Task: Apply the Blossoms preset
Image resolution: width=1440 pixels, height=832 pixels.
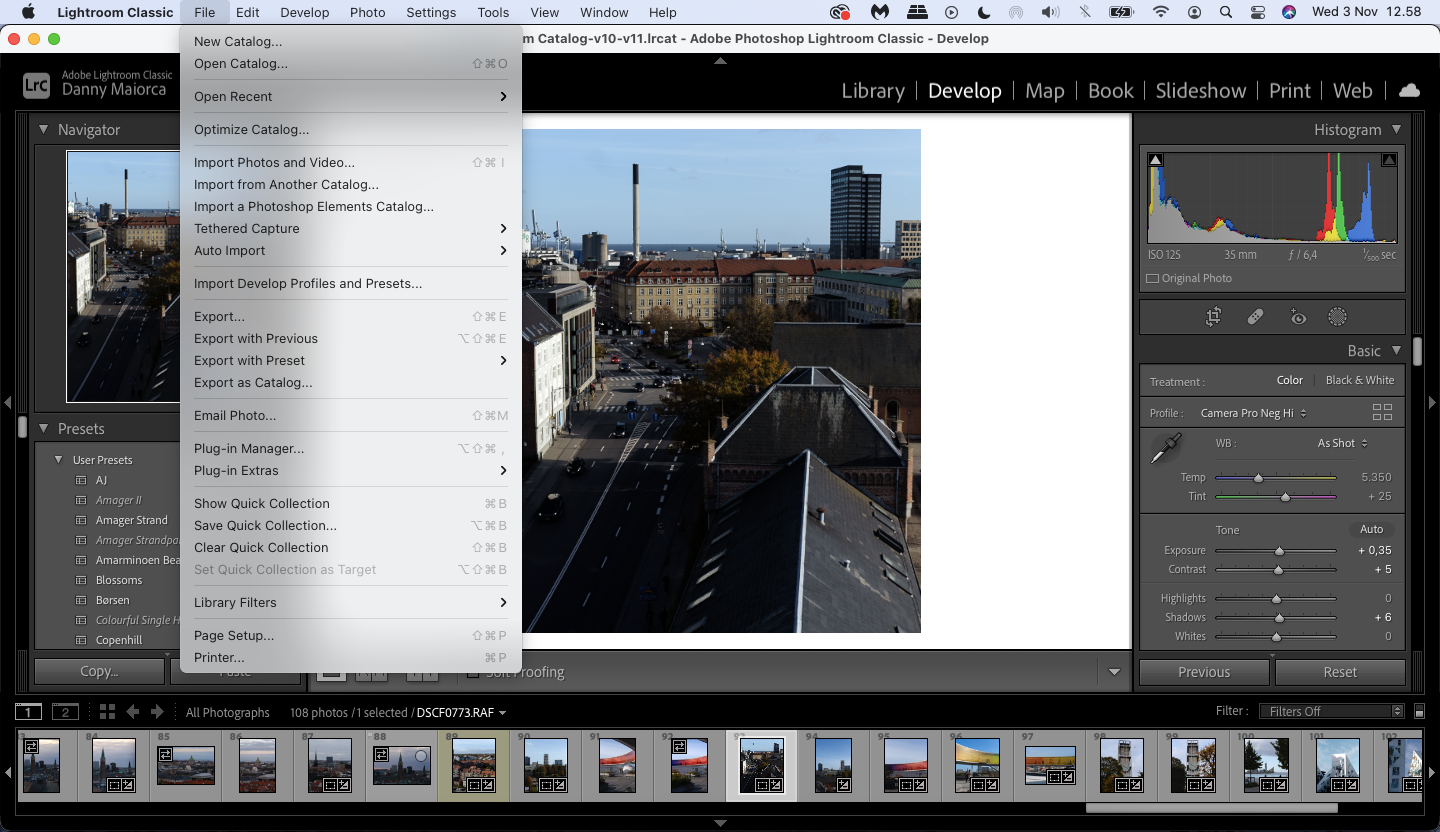Action: coord(119,580)
